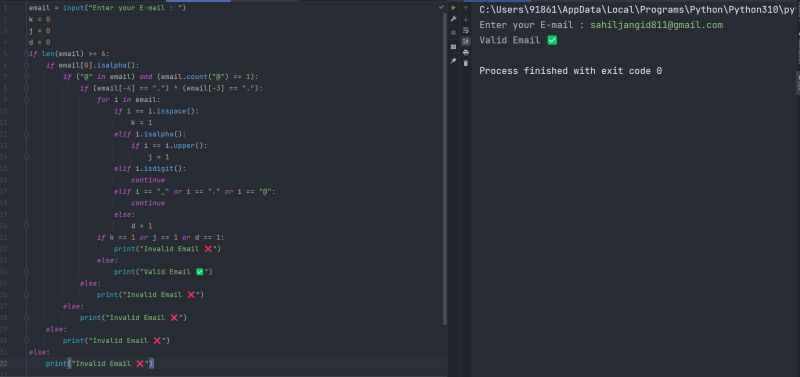Clear console output with trash icon
This screenshot has height=377, width=800.
(465, 63)
